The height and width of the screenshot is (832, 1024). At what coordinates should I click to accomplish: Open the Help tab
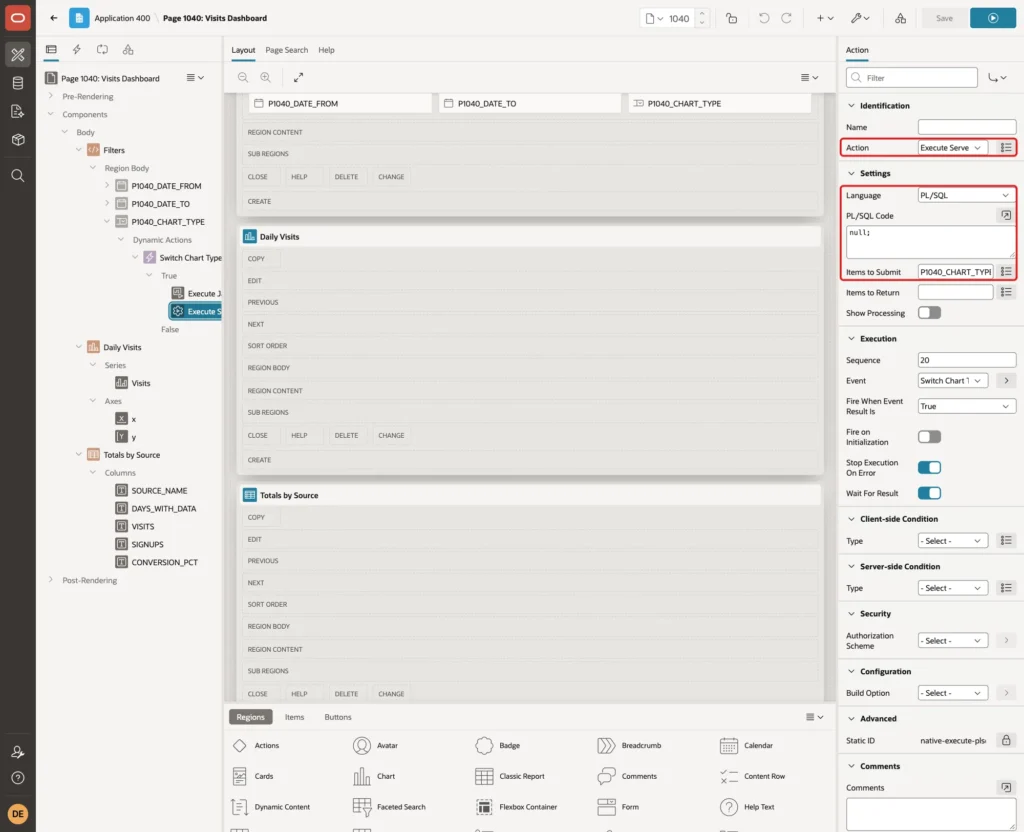tap(326, 50)
